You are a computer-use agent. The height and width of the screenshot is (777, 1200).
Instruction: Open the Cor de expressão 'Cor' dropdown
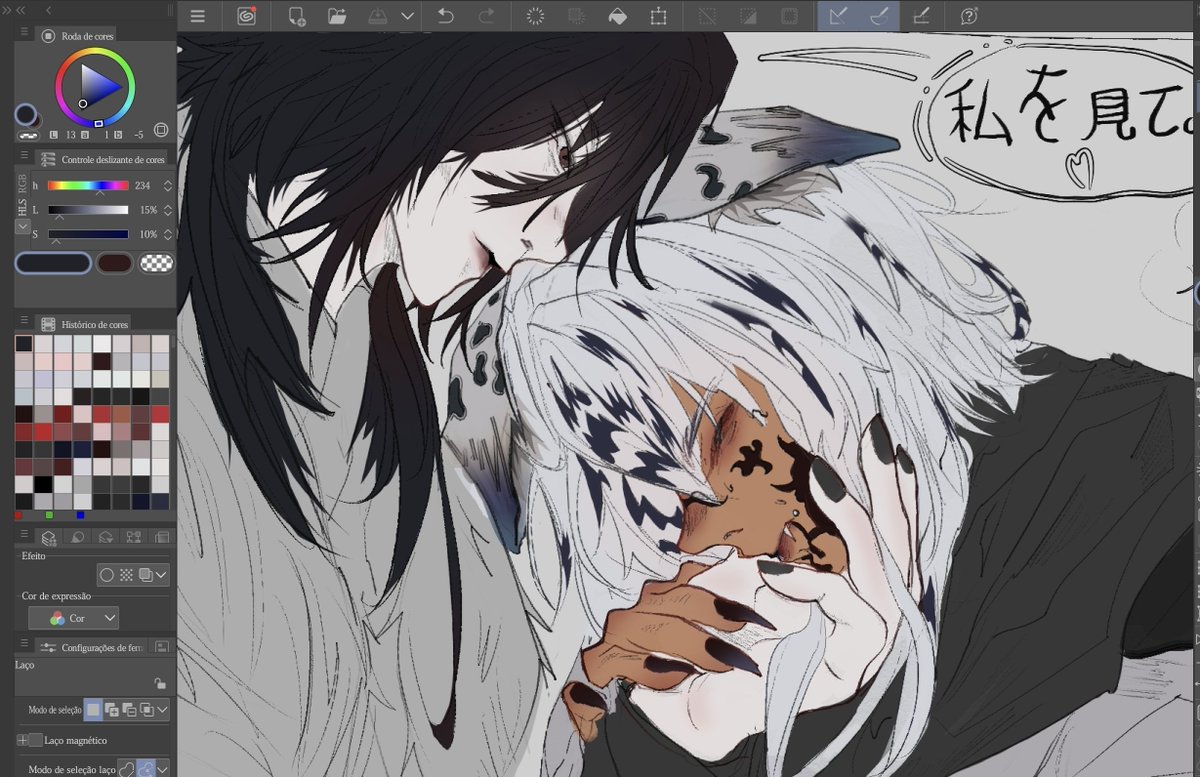(x=73, y=618)
